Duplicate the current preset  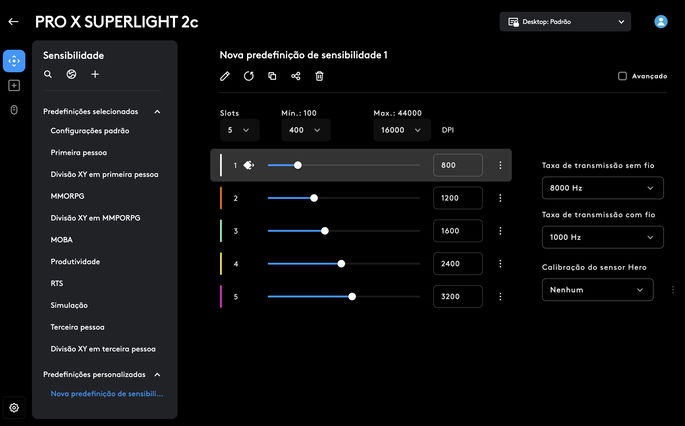pos(272,76)
